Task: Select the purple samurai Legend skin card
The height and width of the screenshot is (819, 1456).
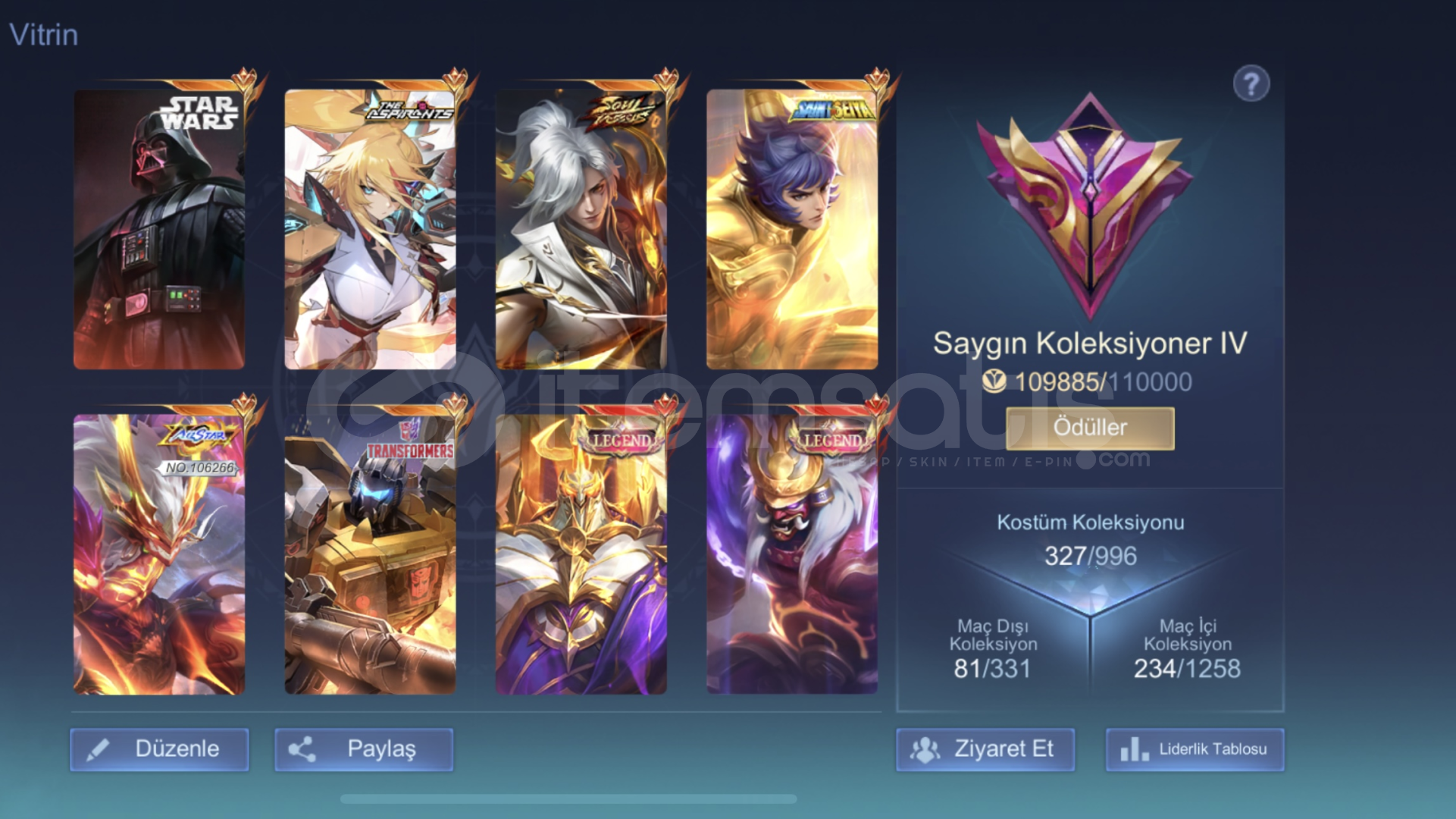Action: (x=792, y=554)
